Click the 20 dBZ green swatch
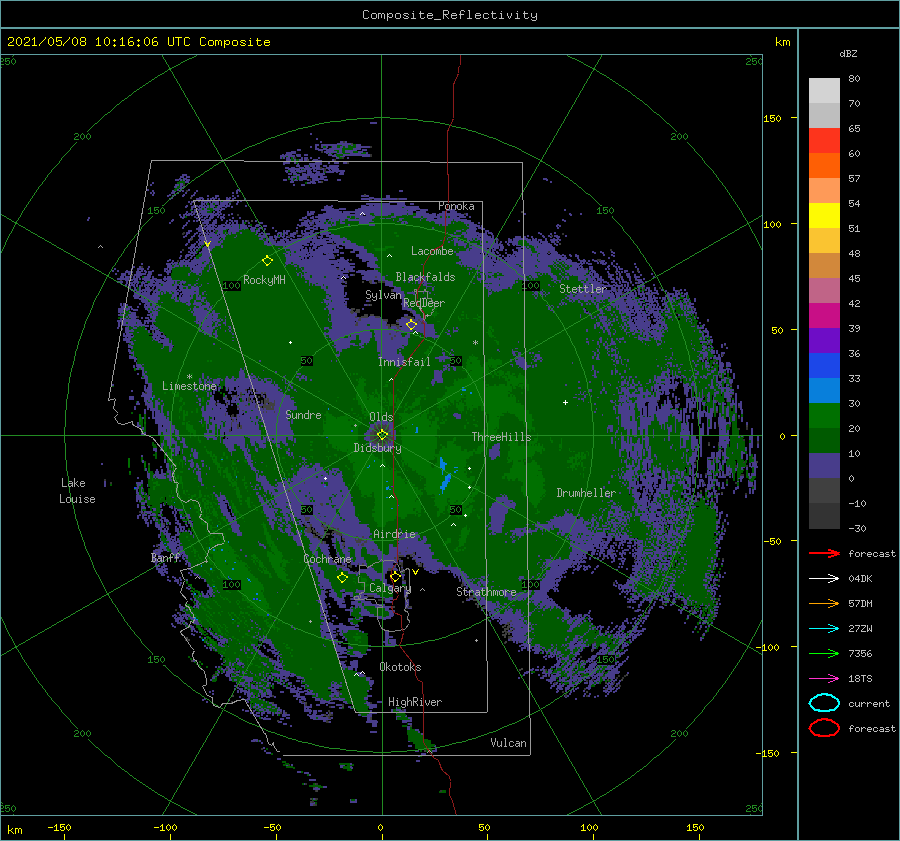The height and width of the screenshot is (841, 900). (824, 415)
